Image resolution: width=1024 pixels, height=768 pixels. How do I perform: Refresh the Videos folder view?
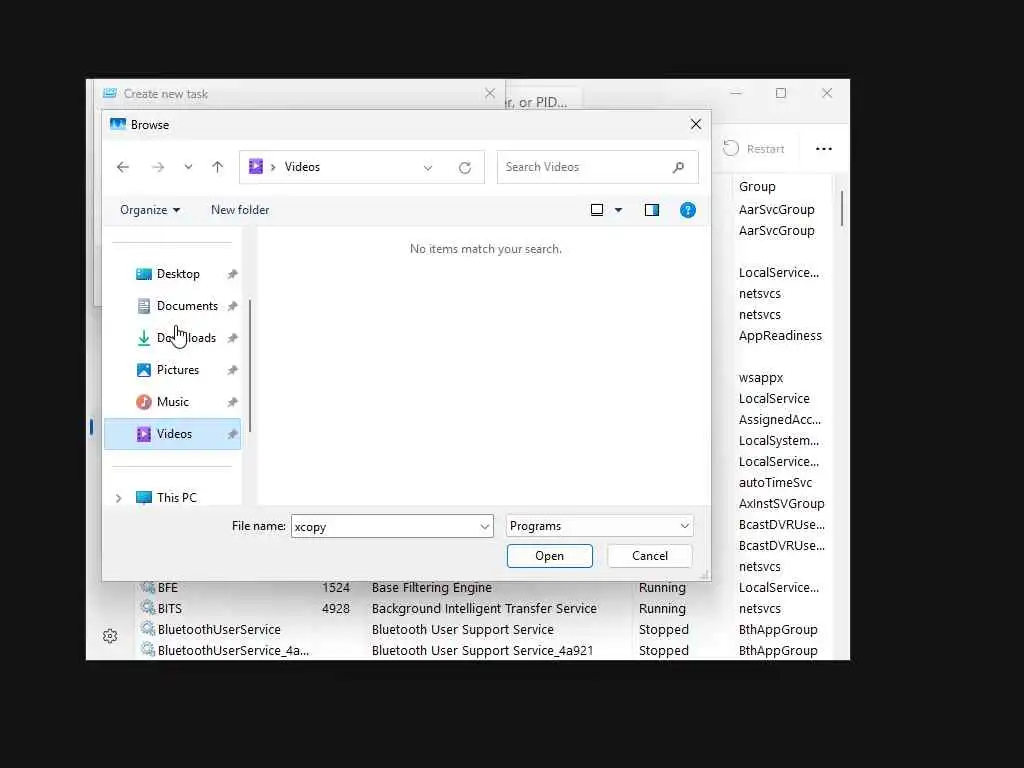pos(465,168)
